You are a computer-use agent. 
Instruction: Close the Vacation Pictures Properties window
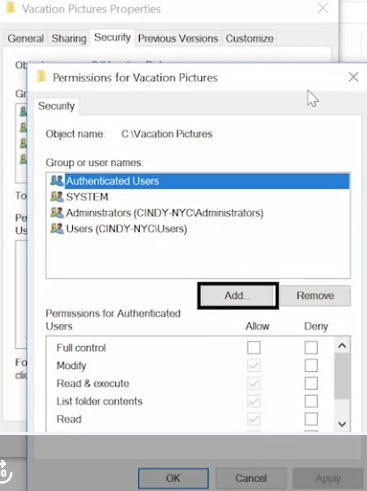(323, 8)
